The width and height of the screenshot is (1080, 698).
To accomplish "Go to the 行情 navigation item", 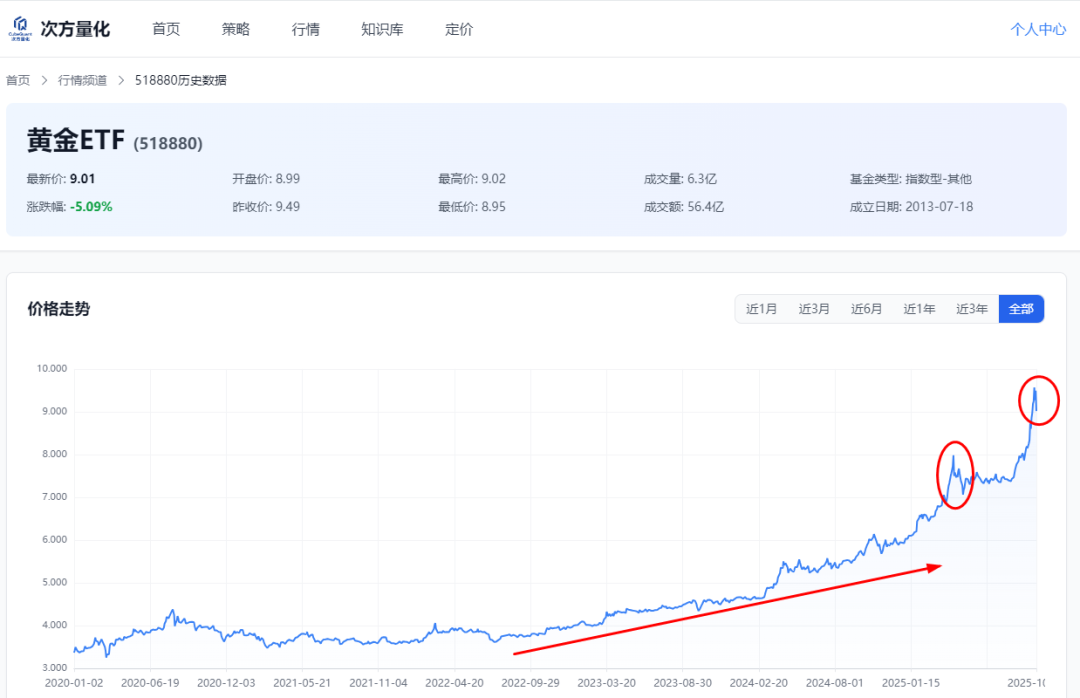I will tap(306, 29).
